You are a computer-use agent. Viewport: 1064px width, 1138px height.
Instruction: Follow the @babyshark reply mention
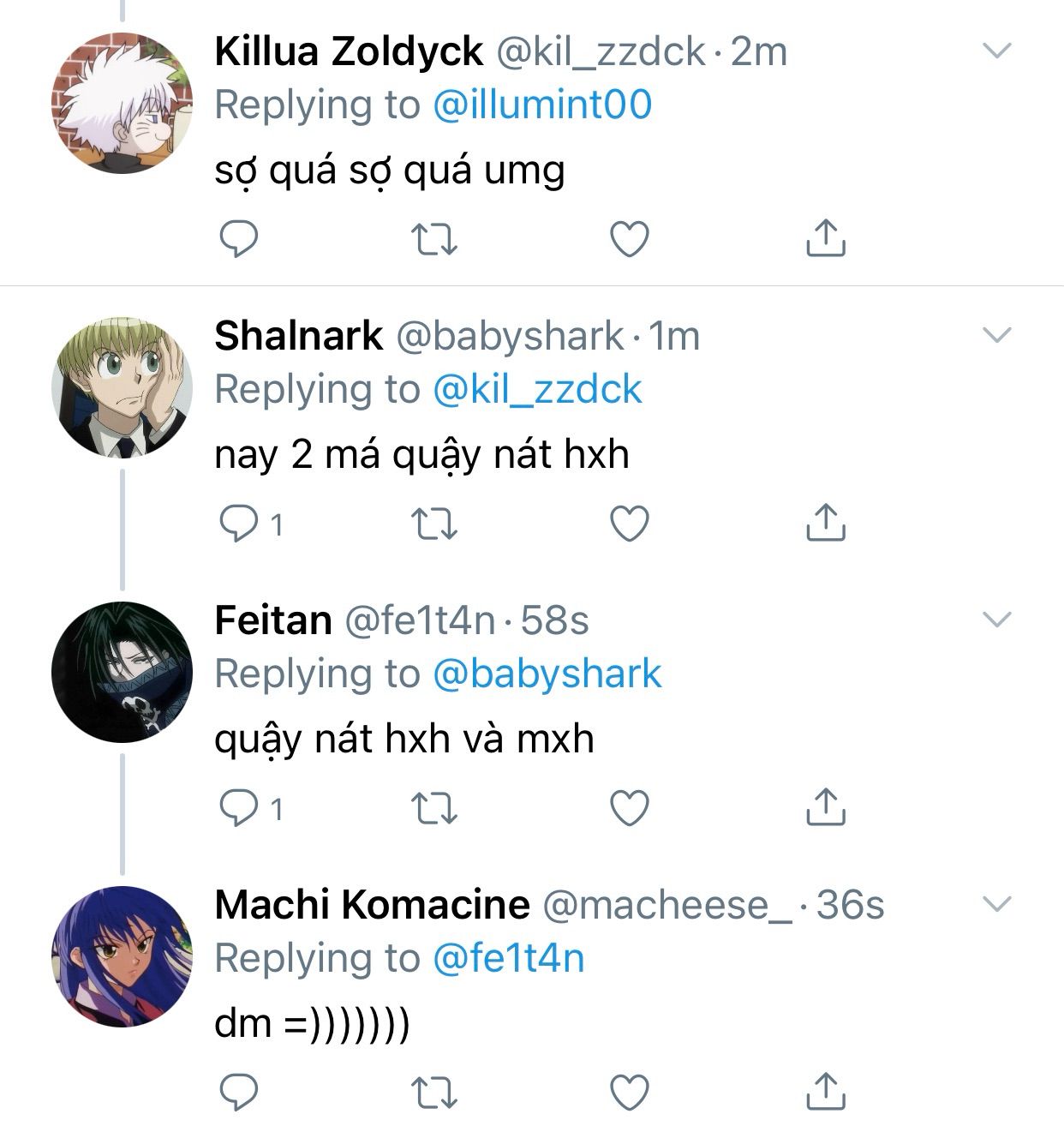(x=547, y=674)
